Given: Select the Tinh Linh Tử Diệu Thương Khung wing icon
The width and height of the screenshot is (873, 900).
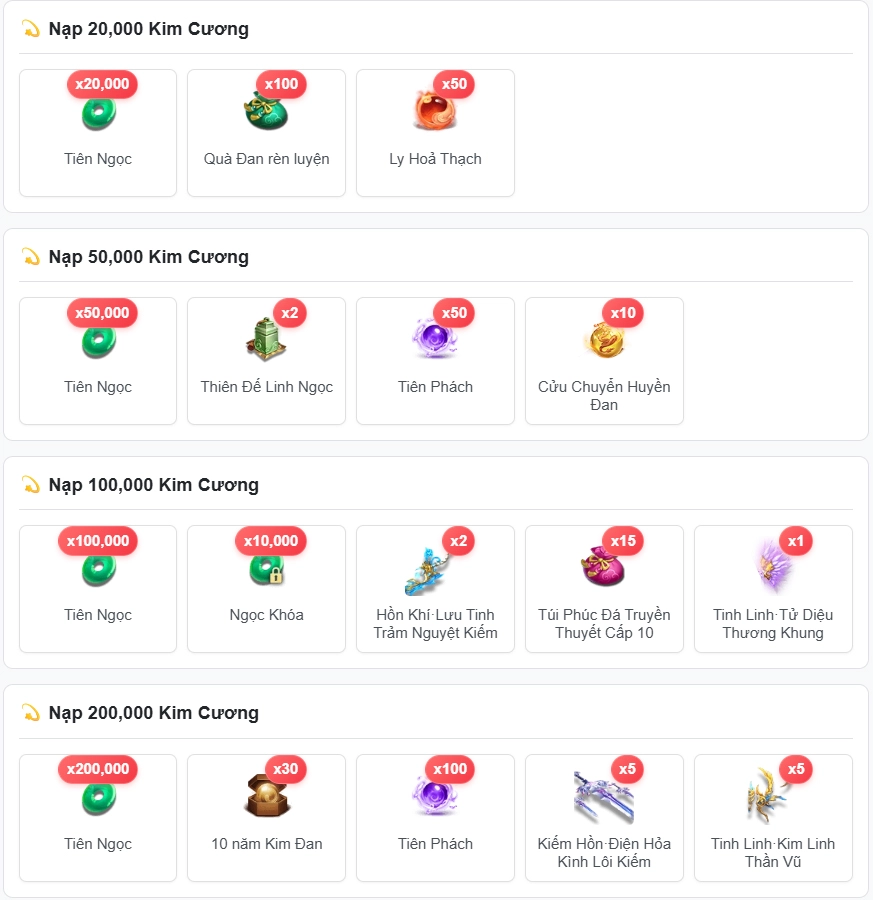Looking at the screenshot, I should point(772,567).
